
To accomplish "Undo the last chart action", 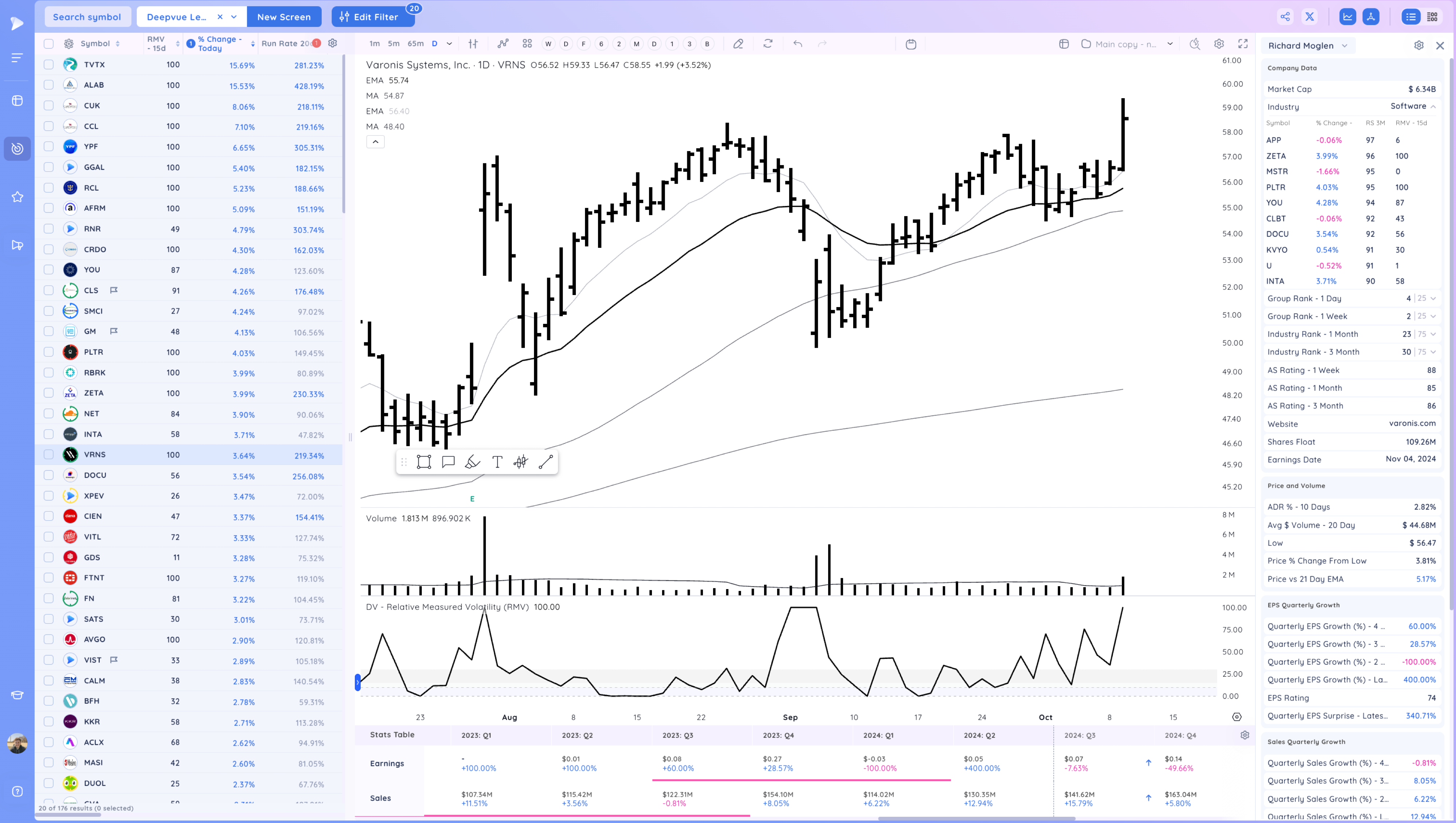I will [797, 44].
